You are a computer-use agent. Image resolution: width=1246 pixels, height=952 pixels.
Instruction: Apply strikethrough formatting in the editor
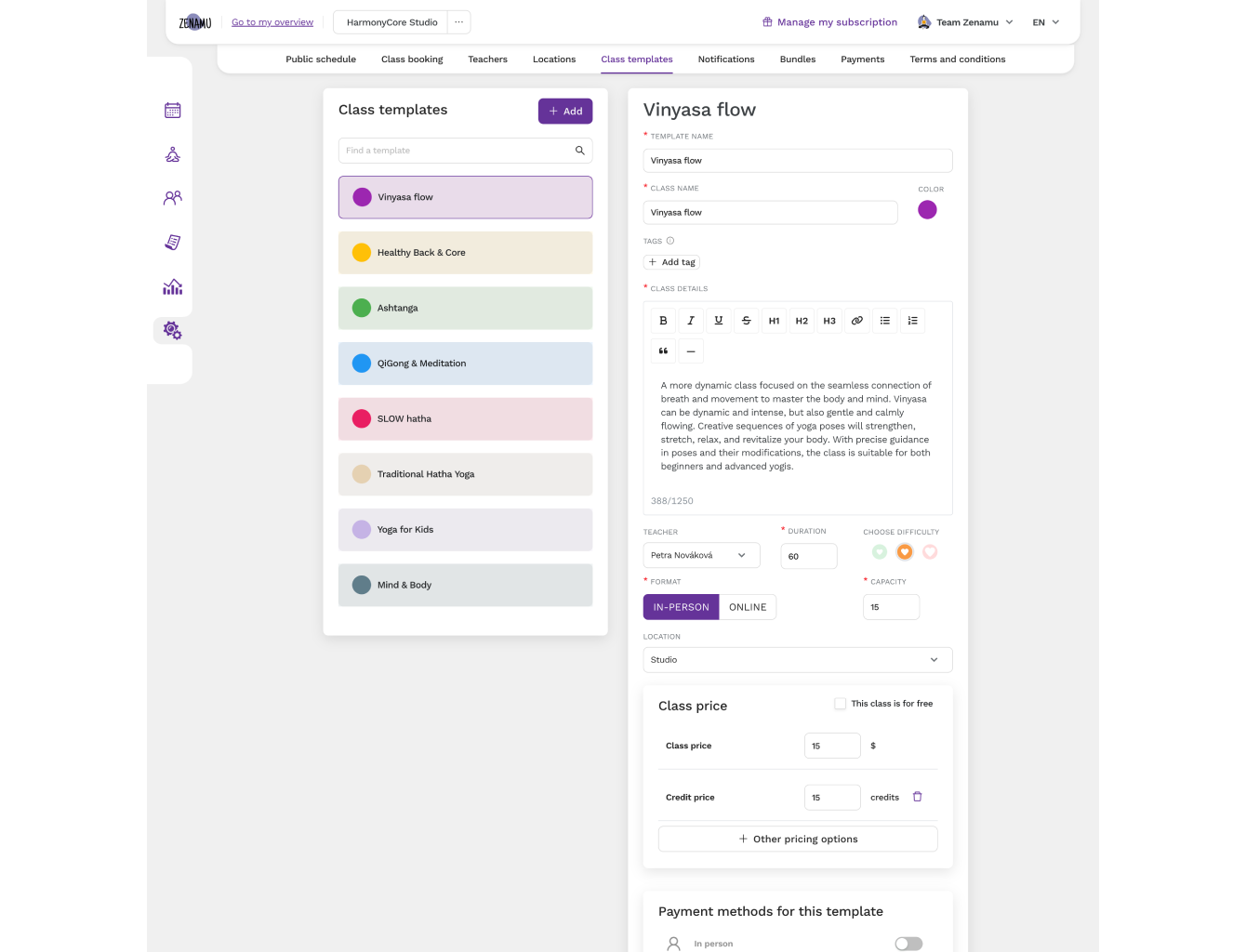point(746,321)
